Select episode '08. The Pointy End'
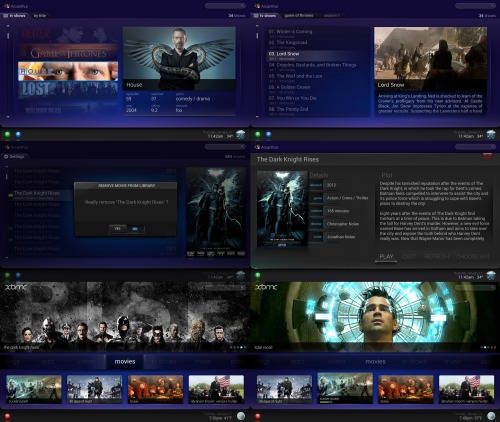This screenshot has width=500, height=422. pos(317,111)
